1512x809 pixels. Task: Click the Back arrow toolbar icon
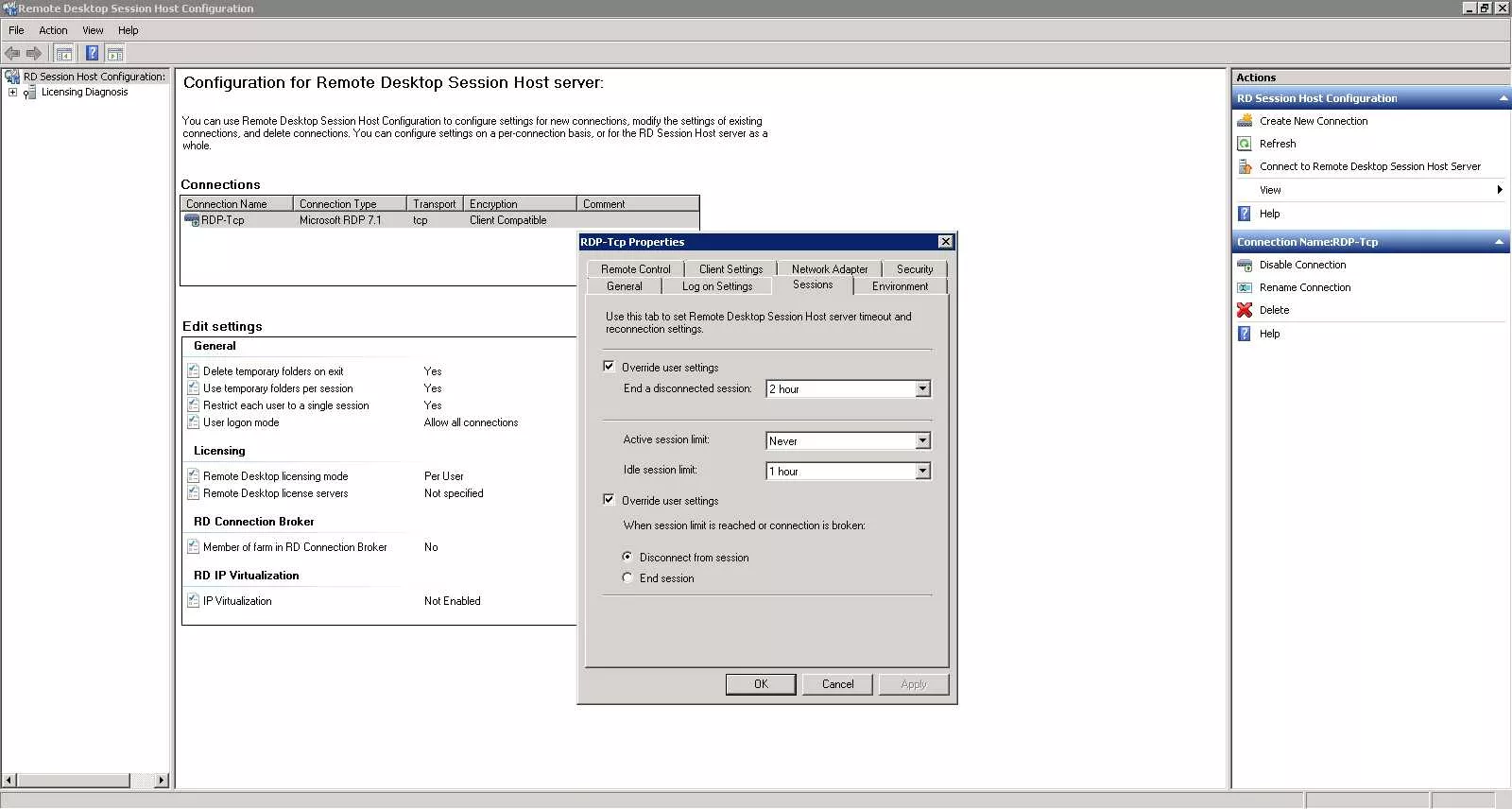tap(12, 54)
